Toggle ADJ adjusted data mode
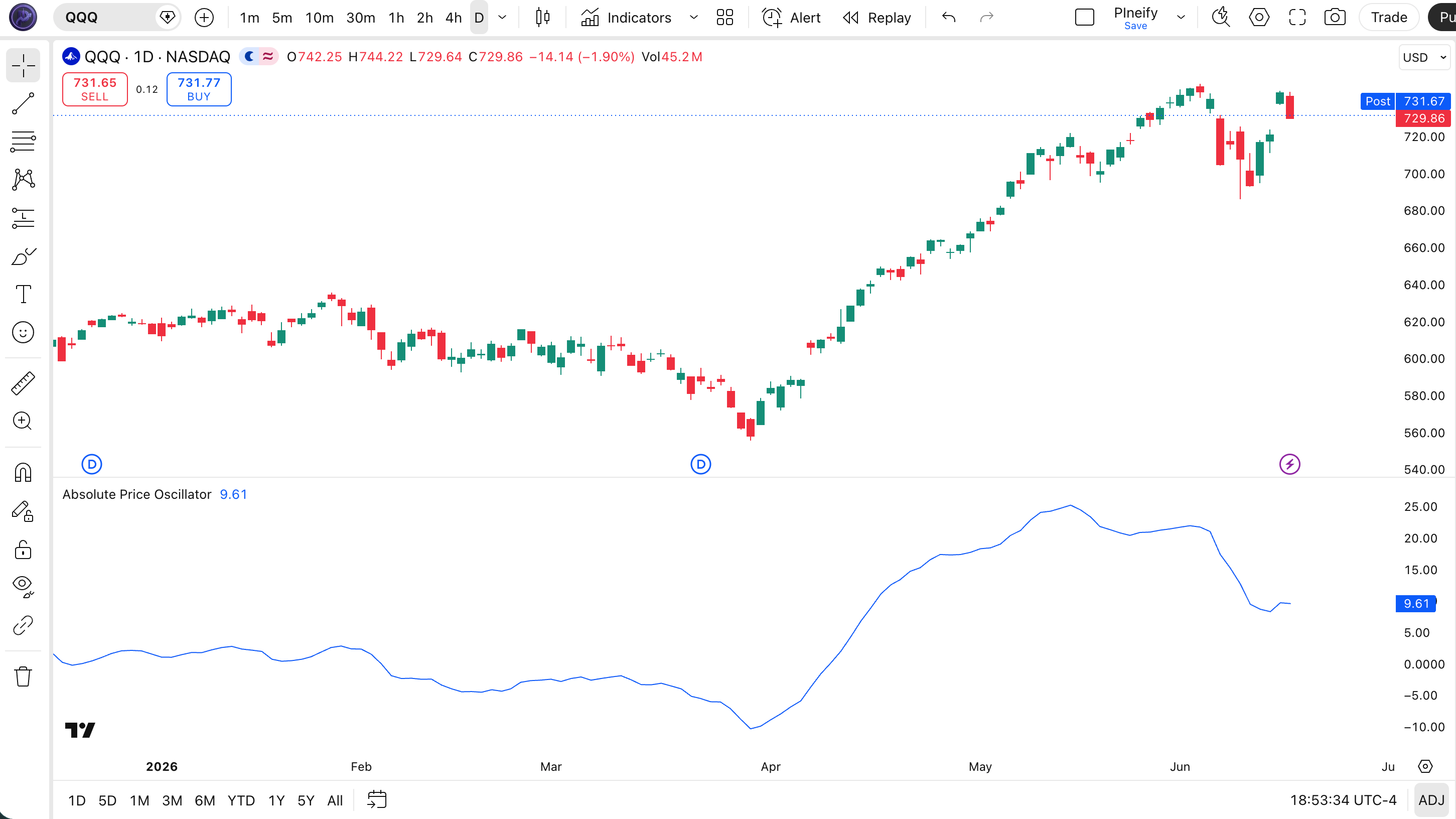The width and height of the screenshot is (1456, 819). pos(1431,800)
